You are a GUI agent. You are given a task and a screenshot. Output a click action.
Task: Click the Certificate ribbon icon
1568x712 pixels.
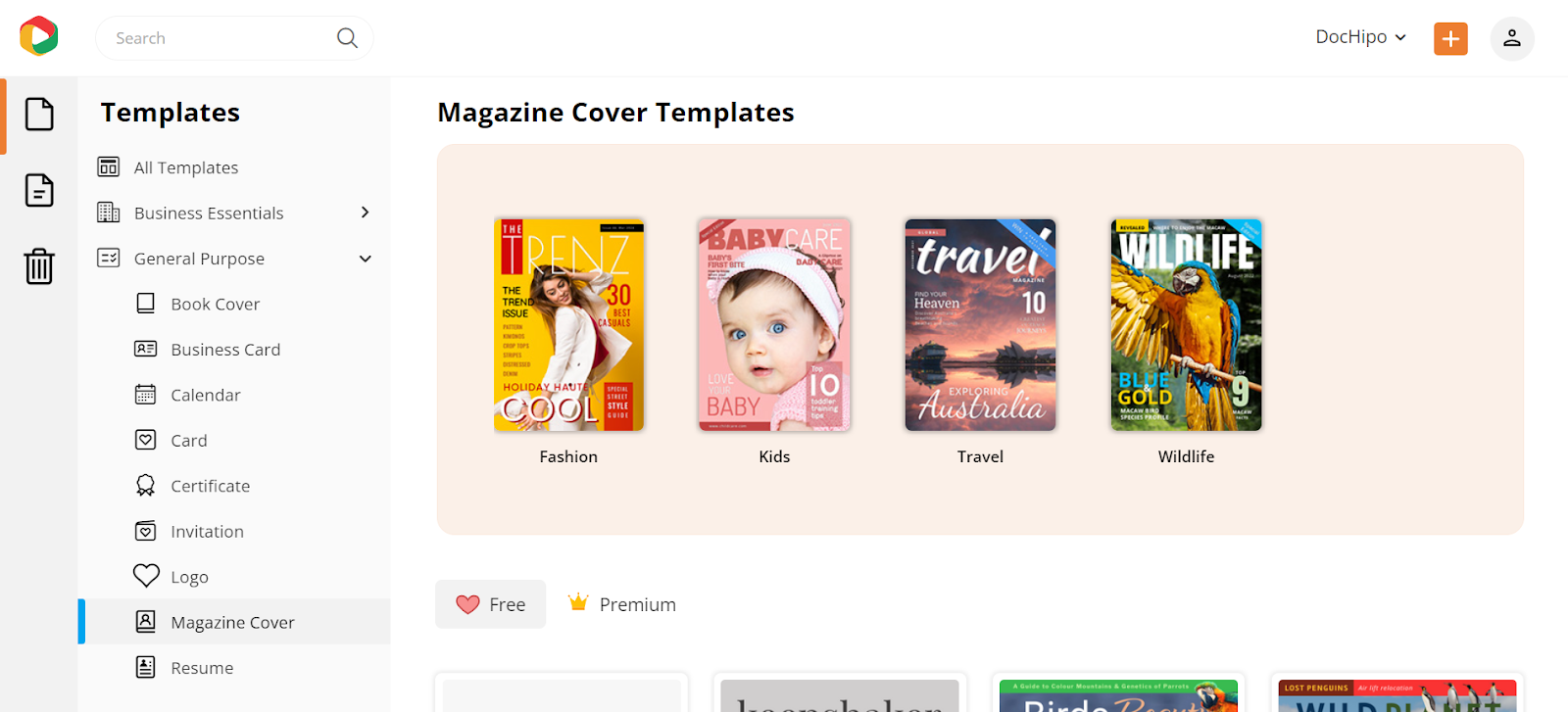[145, 486]
